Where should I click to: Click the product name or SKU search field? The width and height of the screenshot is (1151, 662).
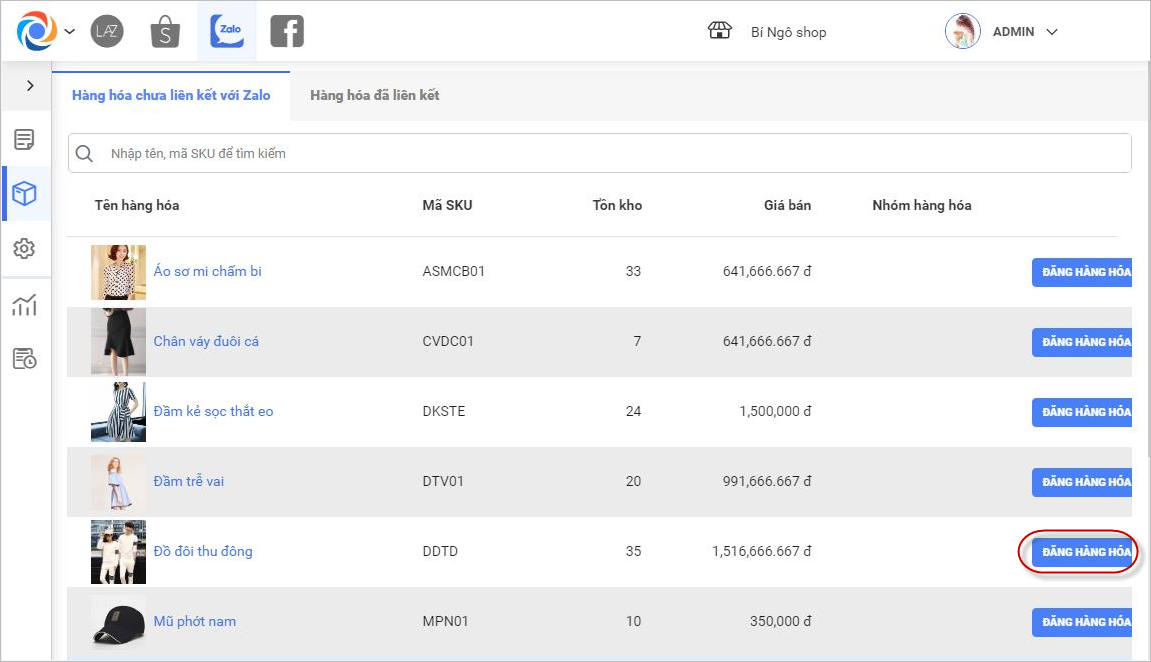[x=600, y=154]
